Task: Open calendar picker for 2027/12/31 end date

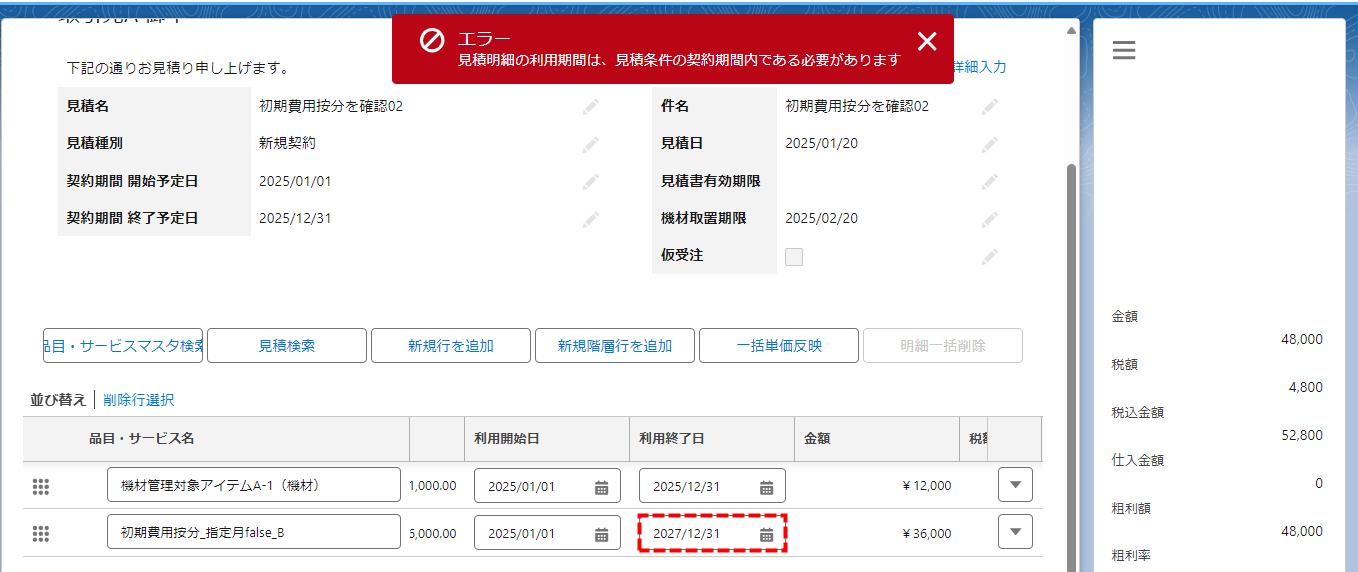Action: coord(766,534)
